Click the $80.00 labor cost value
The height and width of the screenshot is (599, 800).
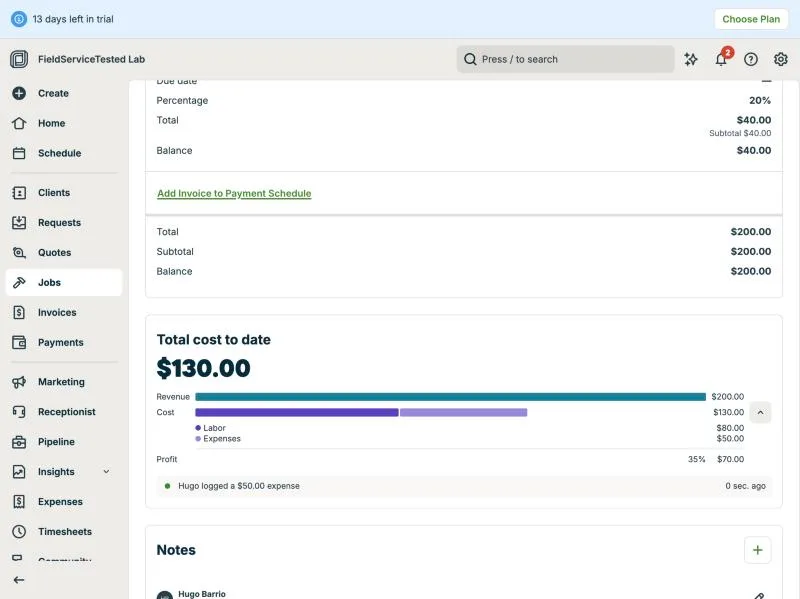pos(730,428)
